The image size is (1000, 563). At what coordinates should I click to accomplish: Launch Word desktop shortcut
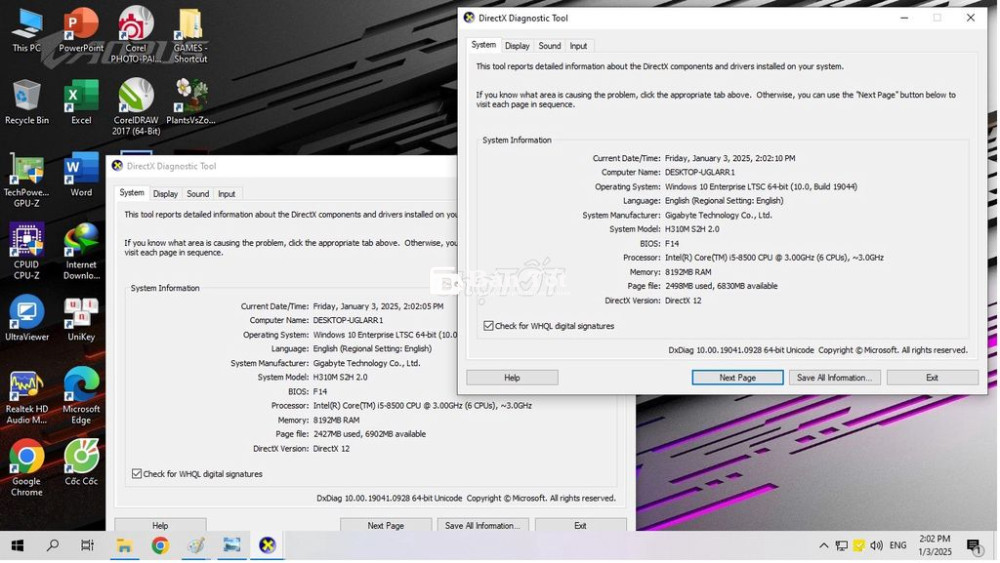point(81,175)
